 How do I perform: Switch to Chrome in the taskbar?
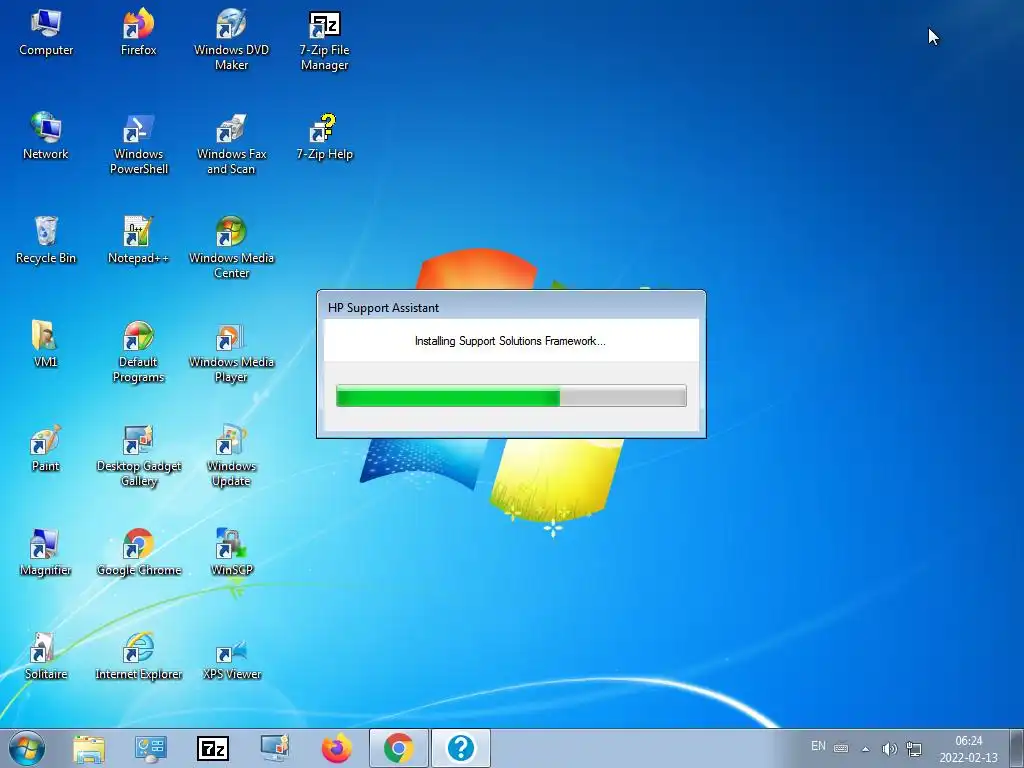coord(399,748)
